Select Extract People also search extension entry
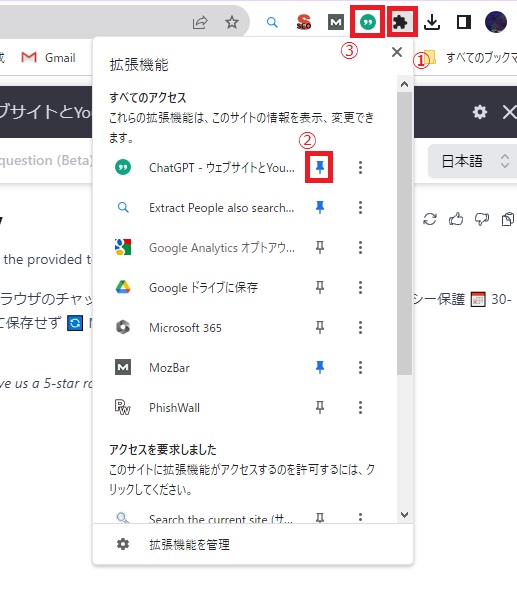Viewport: 517px width, 604px height. click(222, 208)
